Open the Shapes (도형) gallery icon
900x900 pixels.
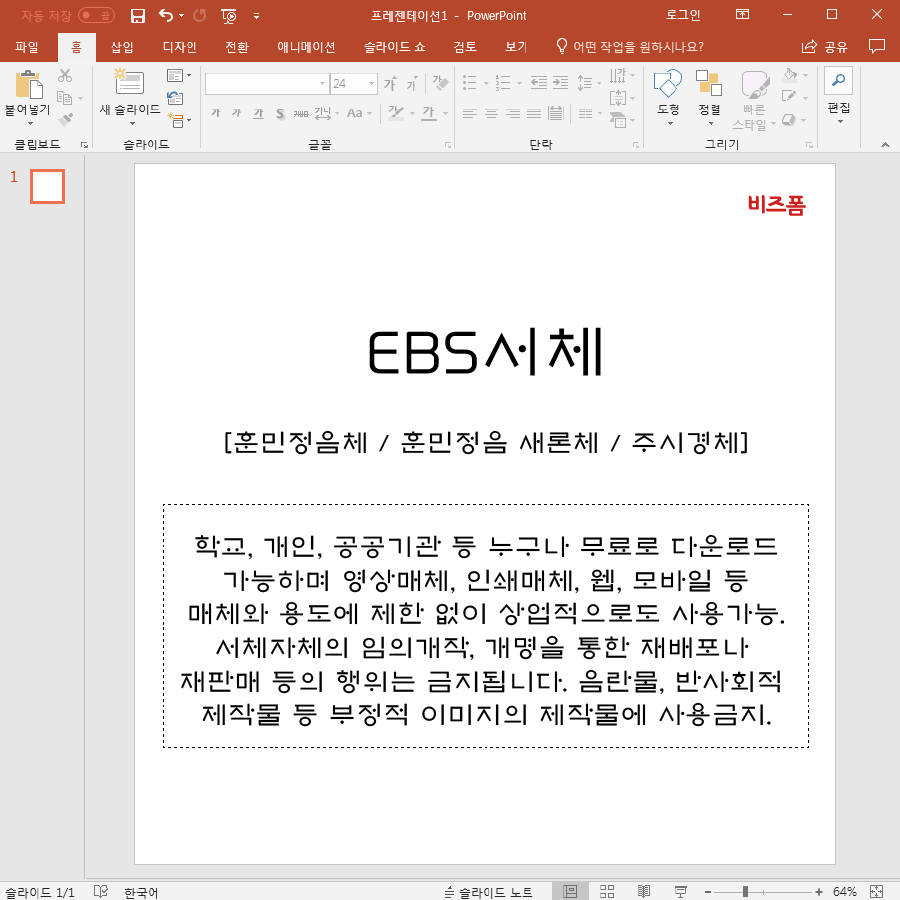(x=668, y=85)
